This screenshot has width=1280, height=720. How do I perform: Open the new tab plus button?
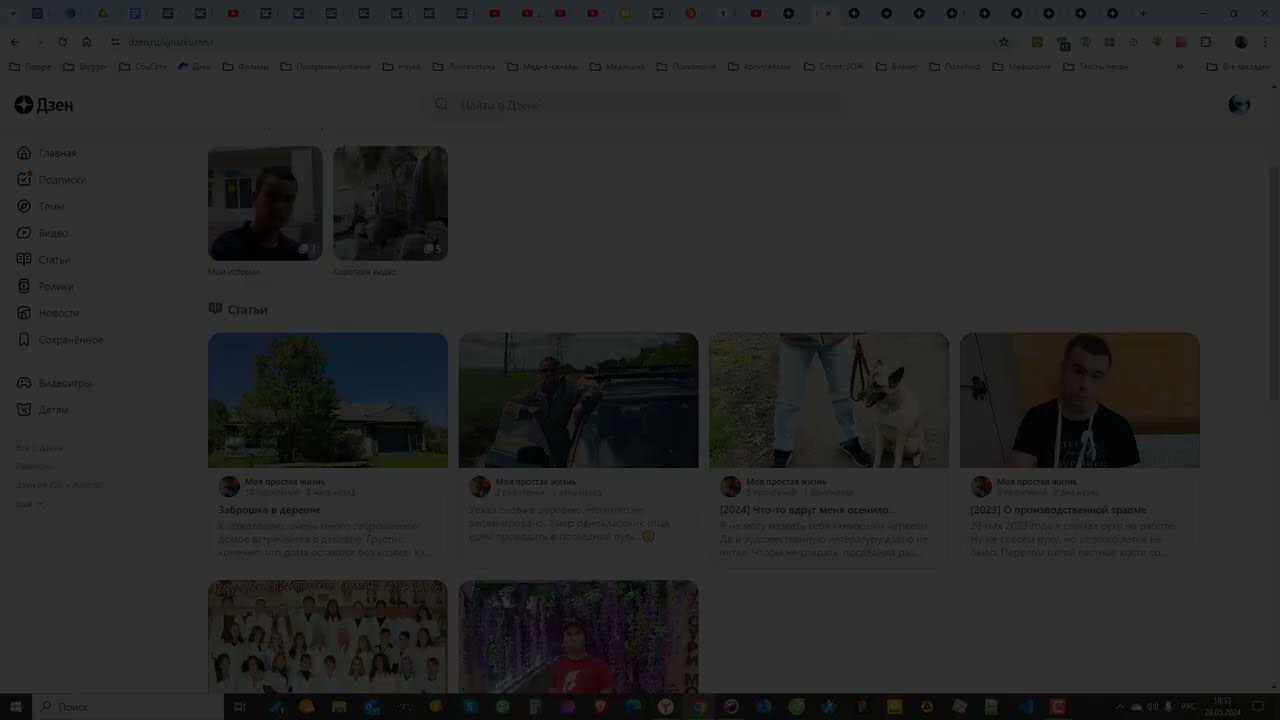[1145, 13]
